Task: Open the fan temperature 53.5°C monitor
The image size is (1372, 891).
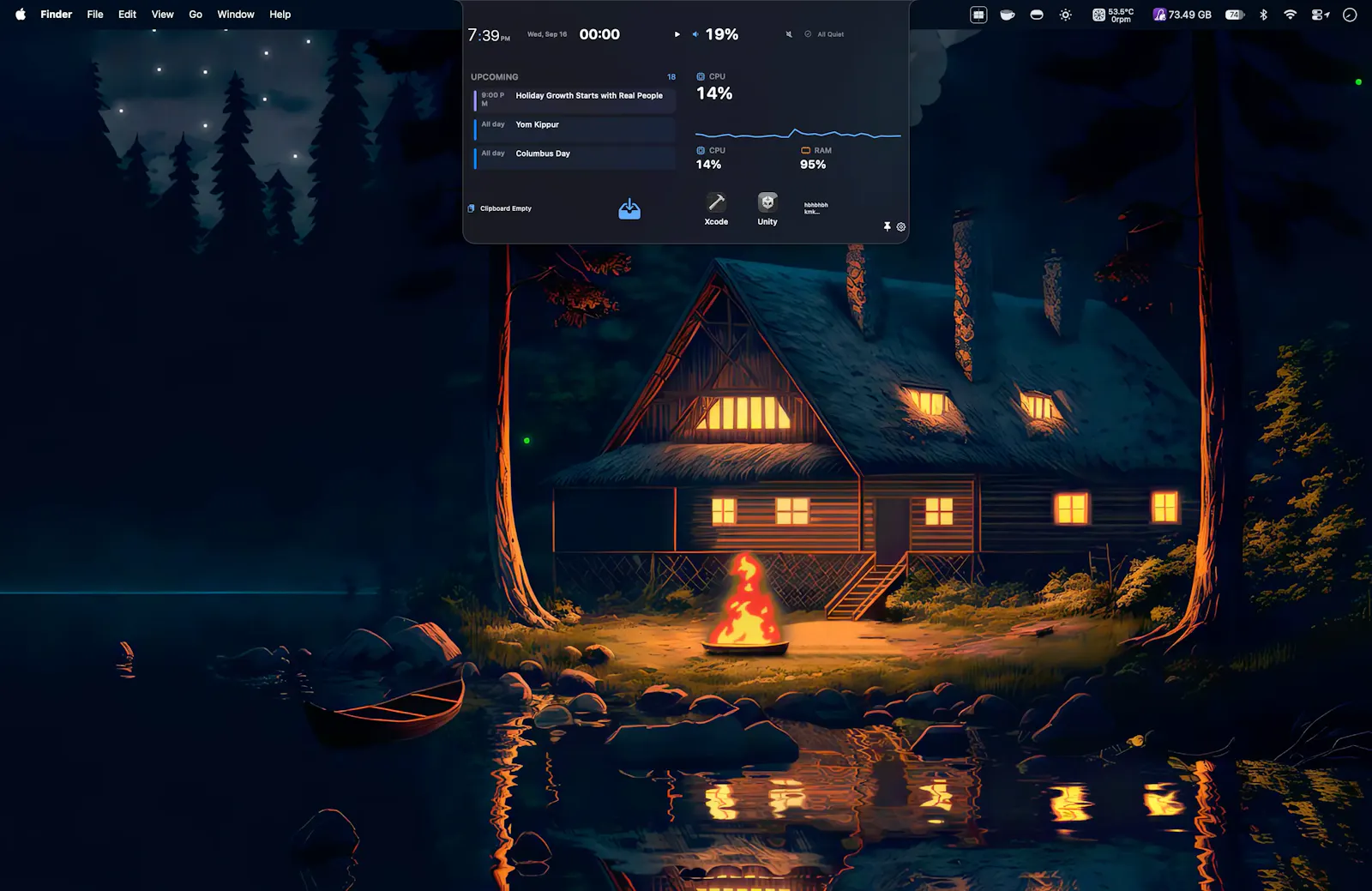Action: pyautogui.click(x=1113, y=15)
